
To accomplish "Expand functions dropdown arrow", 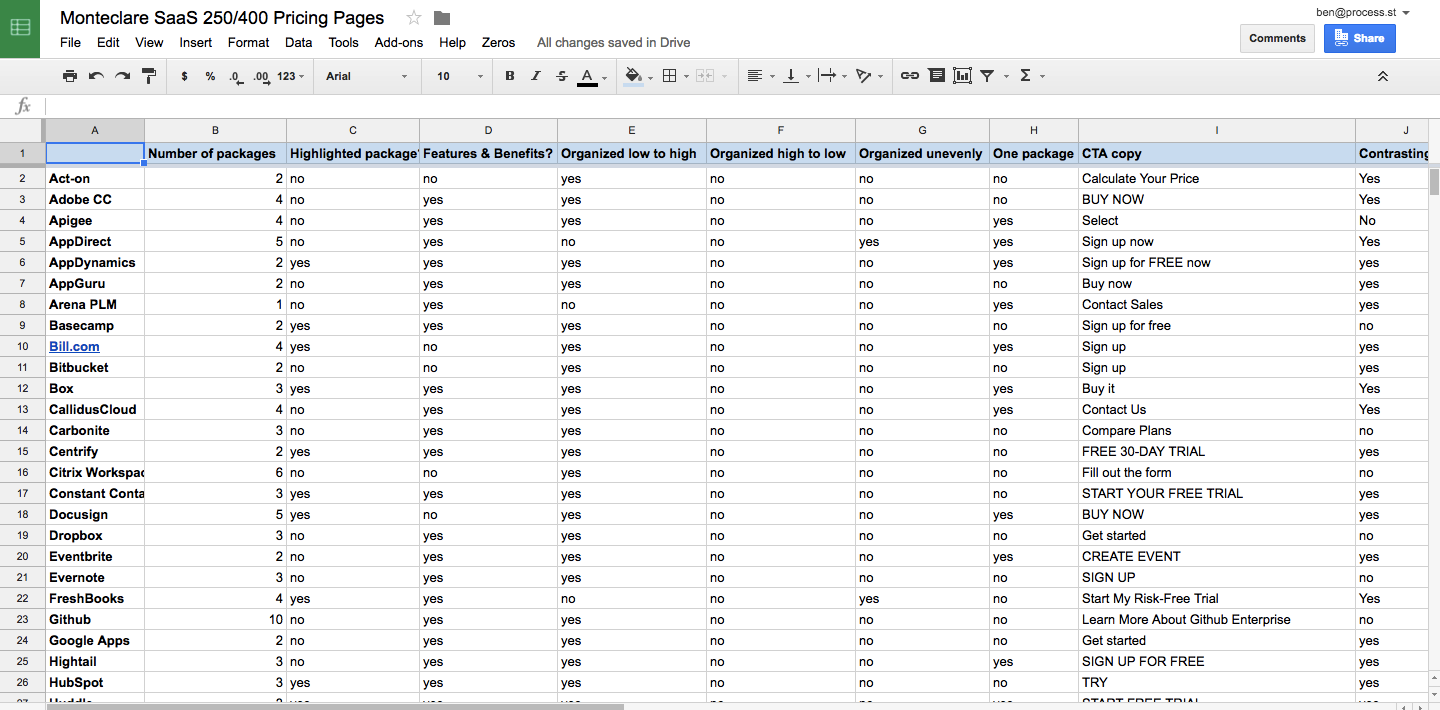I will point(1042,77).
